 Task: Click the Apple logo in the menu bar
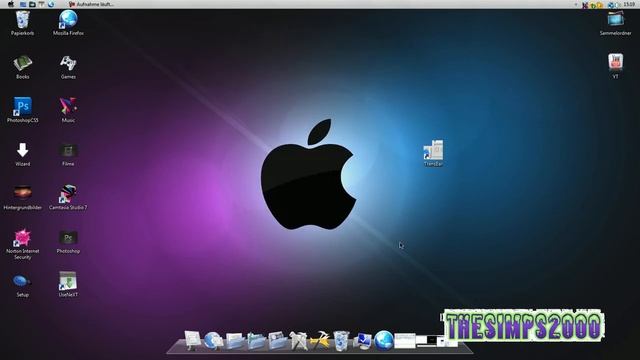11,4
